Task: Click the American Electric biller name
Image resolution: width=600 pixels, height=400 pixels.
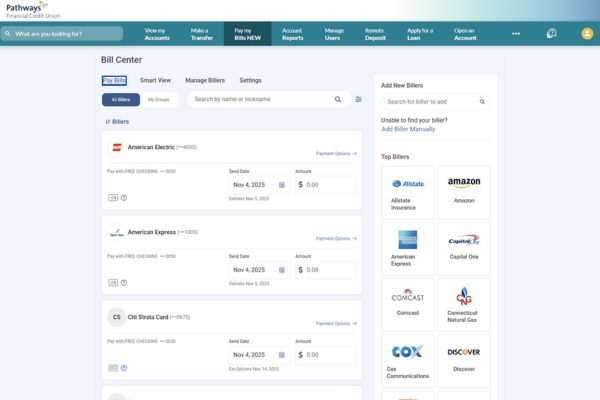Action: pos(151,147)
